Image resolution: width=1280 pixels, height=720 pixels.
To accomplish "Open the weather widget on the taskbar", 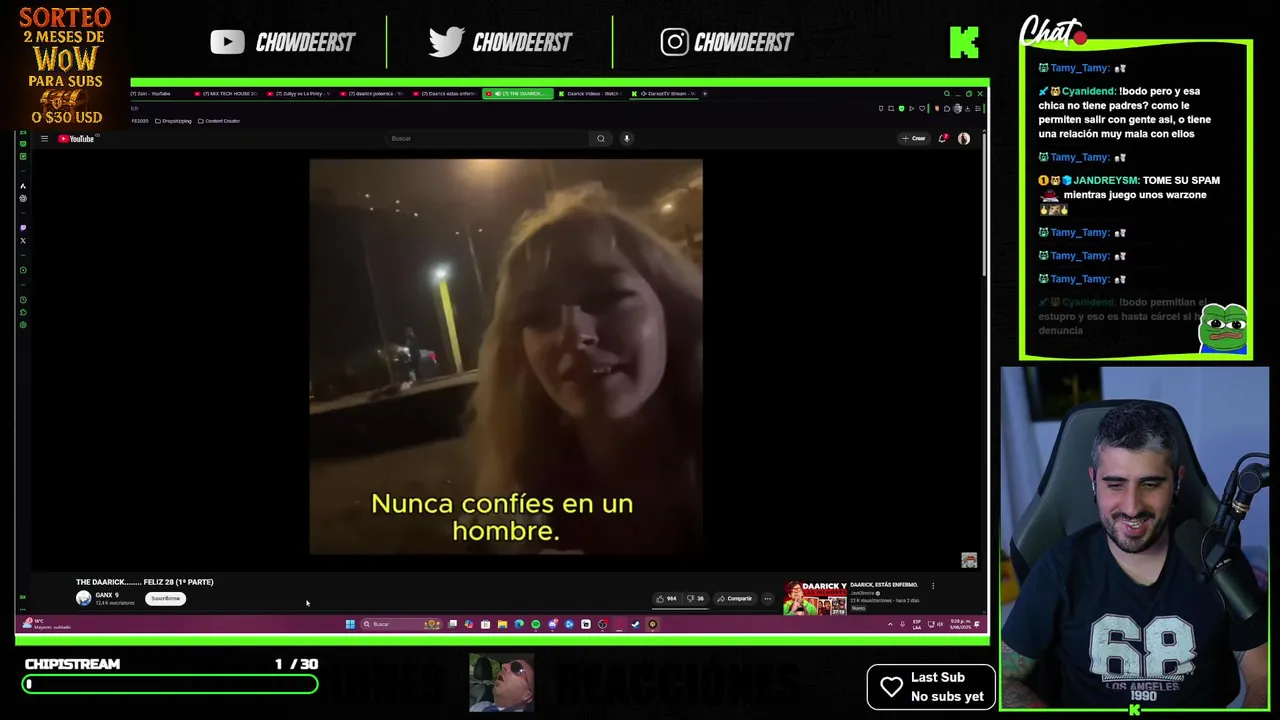I will 47,625.
